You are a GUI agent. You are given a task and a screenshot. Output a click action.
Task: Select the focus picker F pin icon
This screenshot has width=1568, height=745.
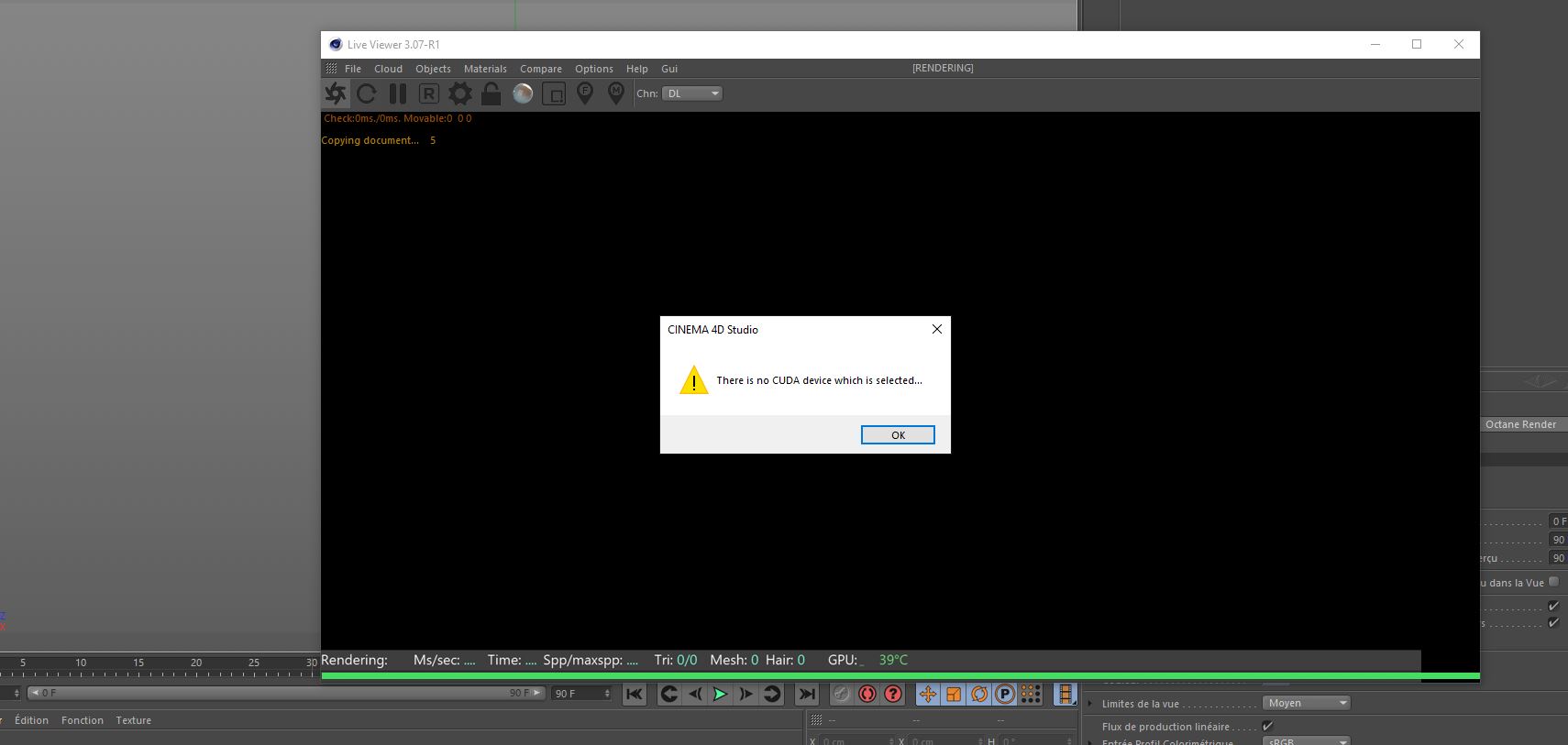click(585, 93)
